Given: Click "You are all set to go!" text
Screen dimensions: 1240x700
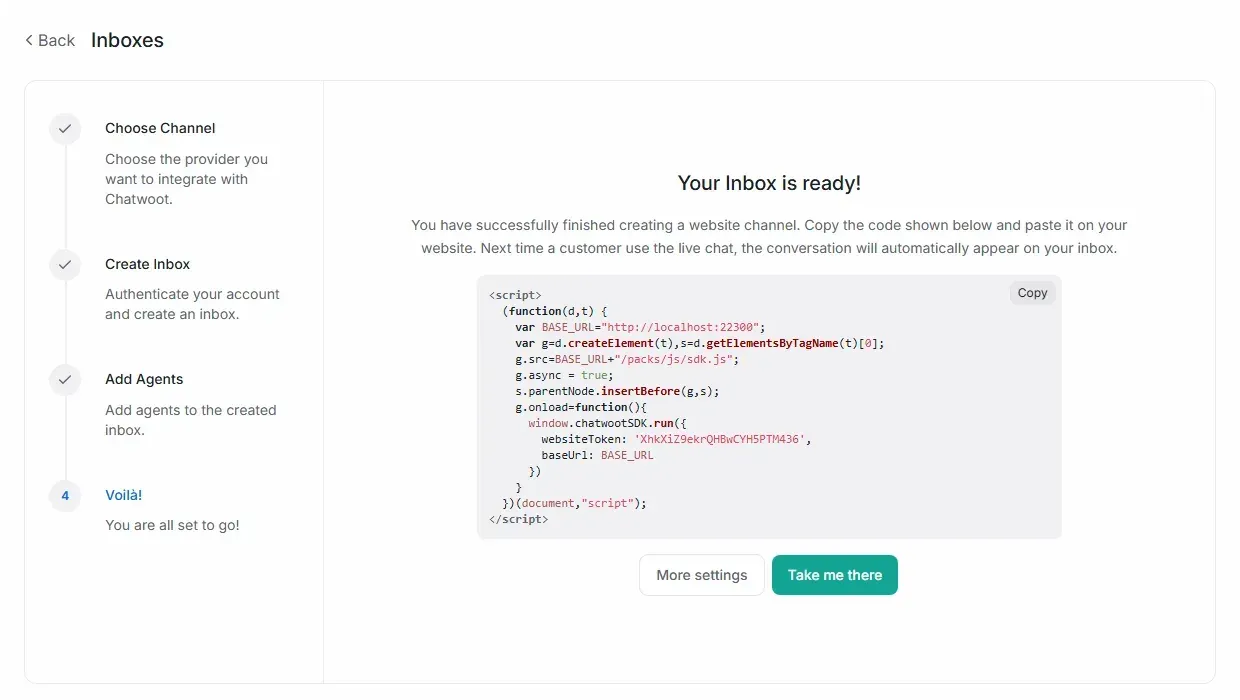Looking at the screenshot, I should tap(172, 525).
